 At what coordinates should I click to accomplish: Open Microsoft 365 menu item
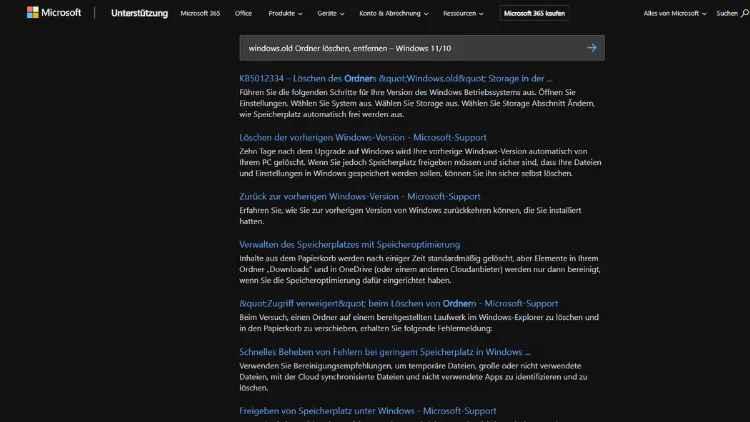200,13
